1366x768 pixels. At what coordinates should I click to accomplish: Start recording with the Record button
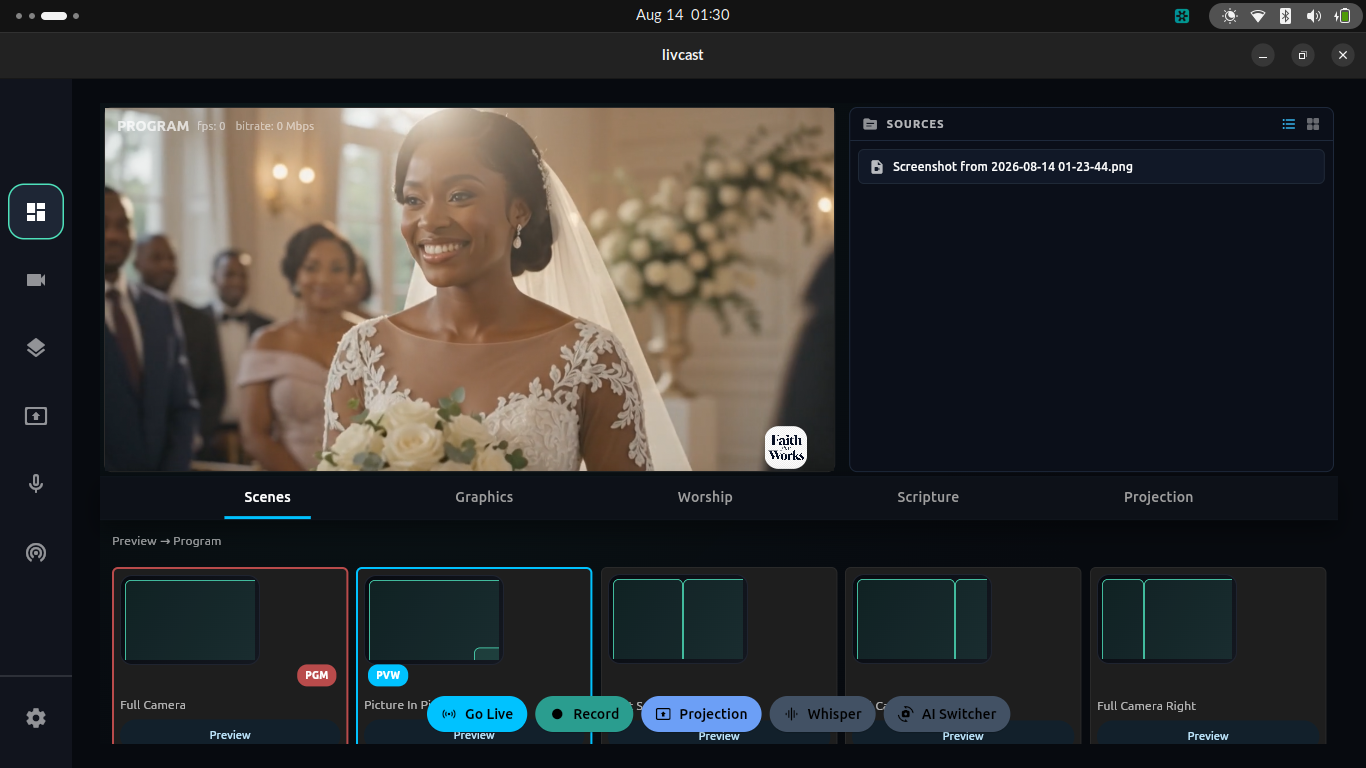(x=584, y=714)
